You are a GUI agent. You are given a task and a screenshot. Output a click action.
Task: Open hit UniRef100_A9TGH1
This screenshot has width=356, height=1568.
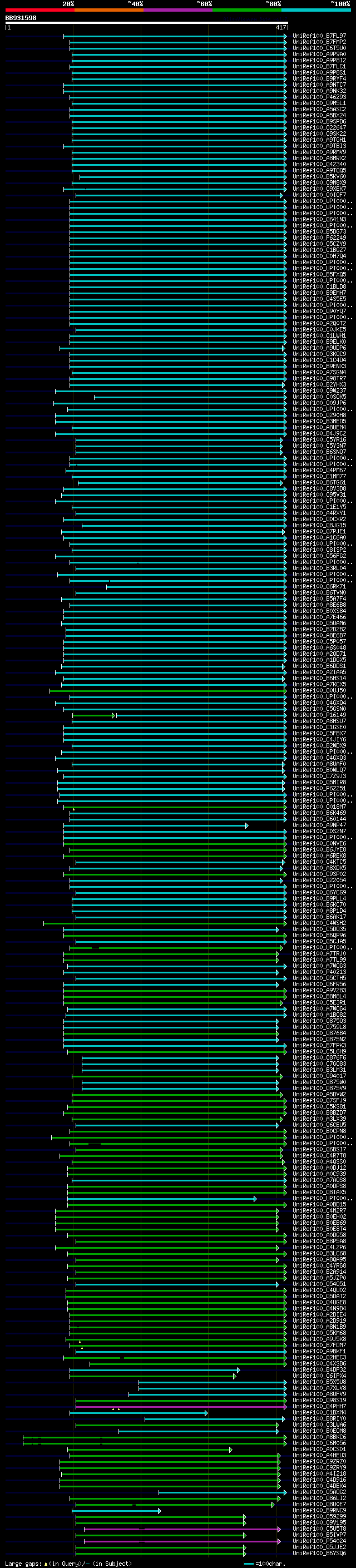(x=319, y=140)
